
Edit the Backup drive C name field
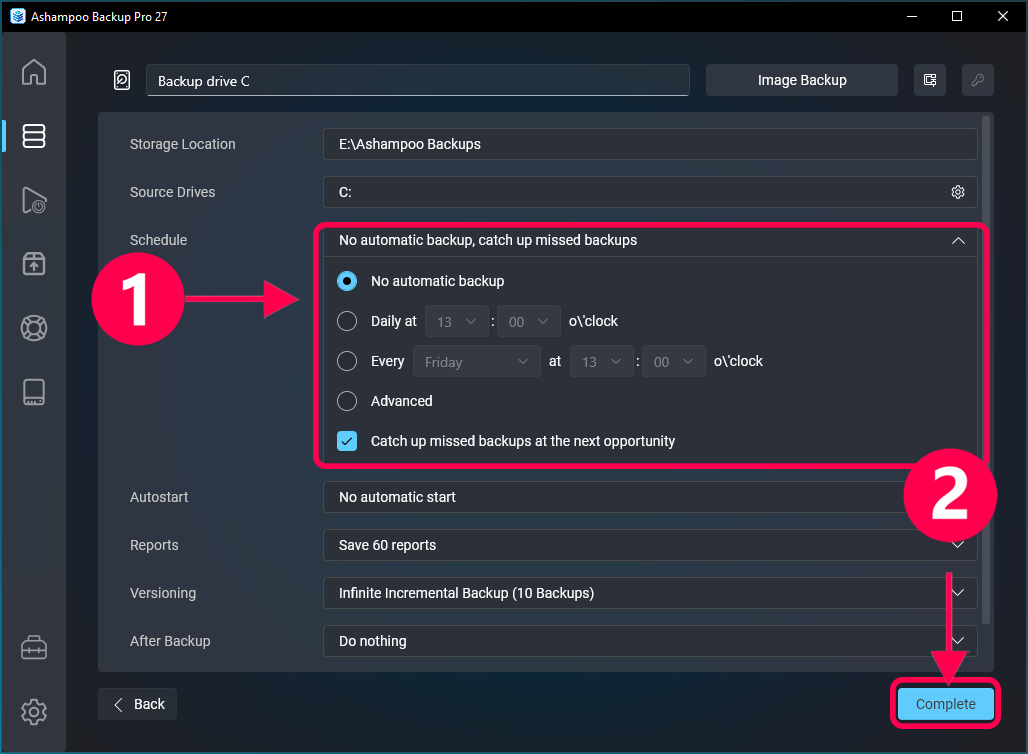pos(418,81)
